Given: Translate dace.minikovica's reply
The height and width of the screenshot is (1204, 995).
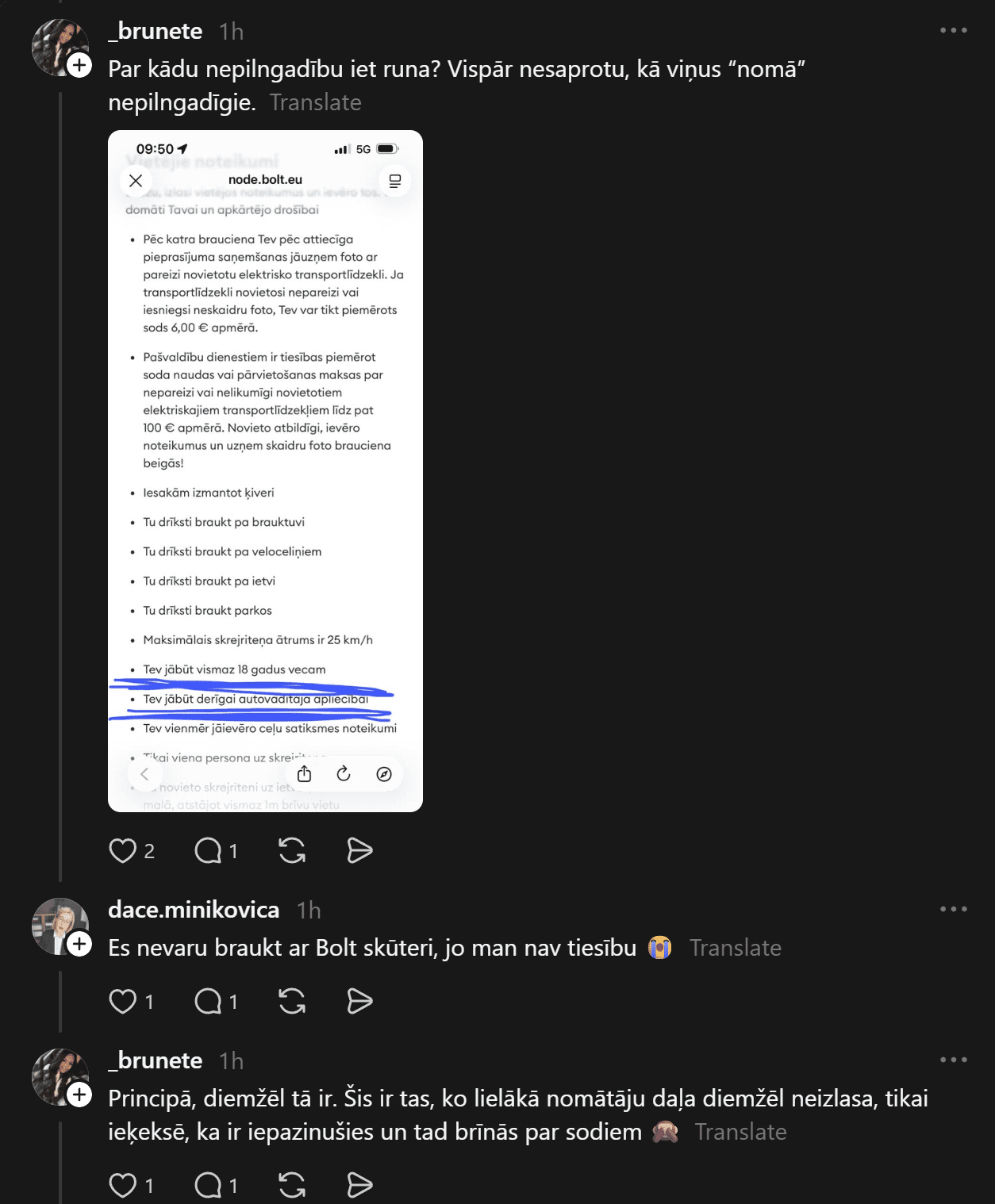Looking at the screenshot, I should [736, 948].
